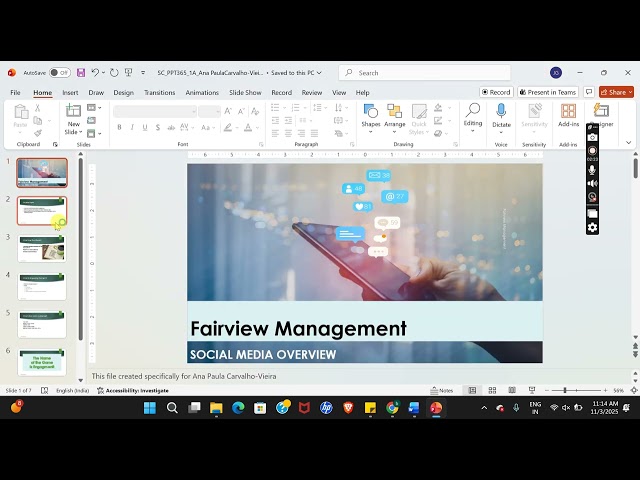
Task: Switch to the Insert tab
Action: [70, 93]
